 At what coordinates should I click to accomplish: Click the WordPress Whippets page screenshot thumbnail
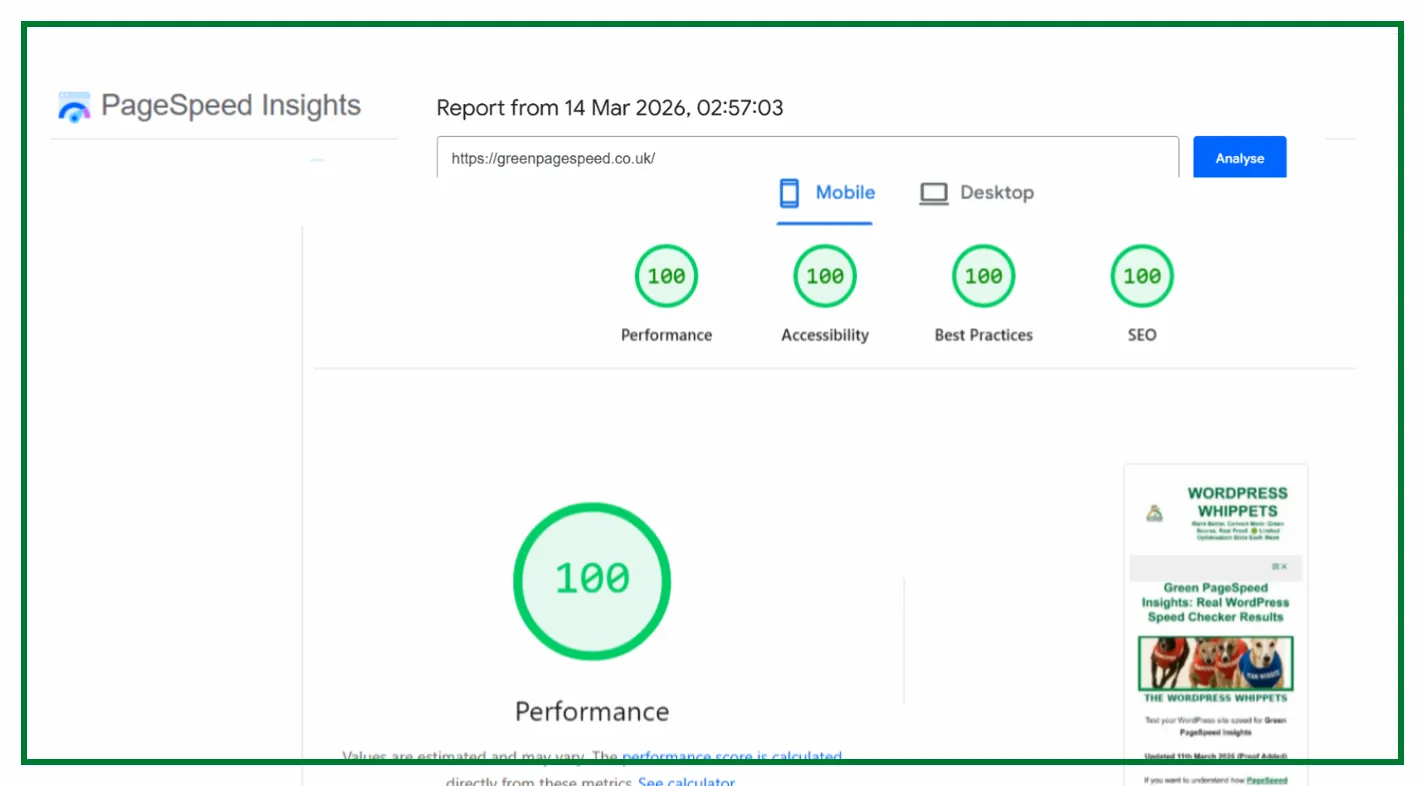(x=1215, y=620)
